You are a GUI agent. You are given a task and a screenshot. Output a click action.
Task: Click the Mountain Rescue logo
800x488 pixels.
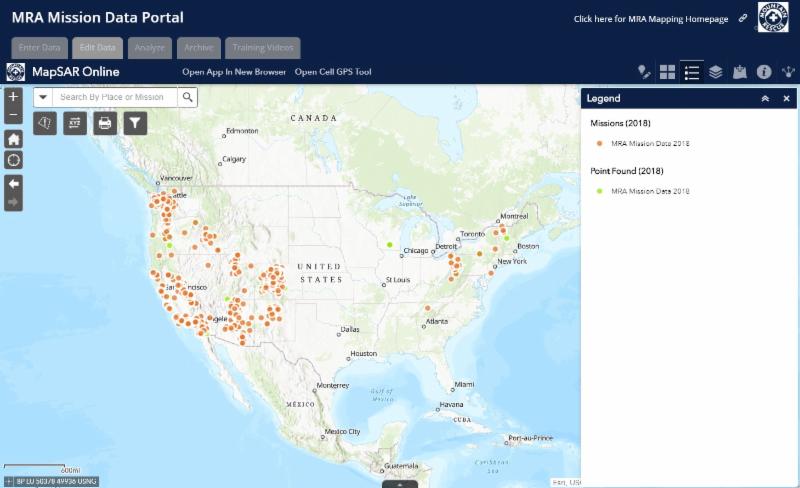[773, 17]
